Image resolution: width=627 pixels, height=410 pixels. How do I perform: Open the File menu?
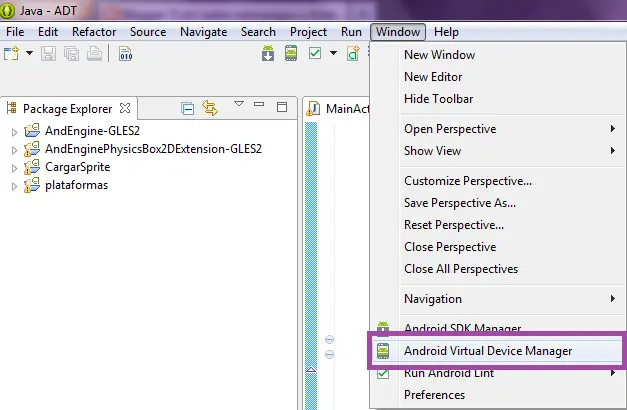pyautogui.click(x=15, y=32)
